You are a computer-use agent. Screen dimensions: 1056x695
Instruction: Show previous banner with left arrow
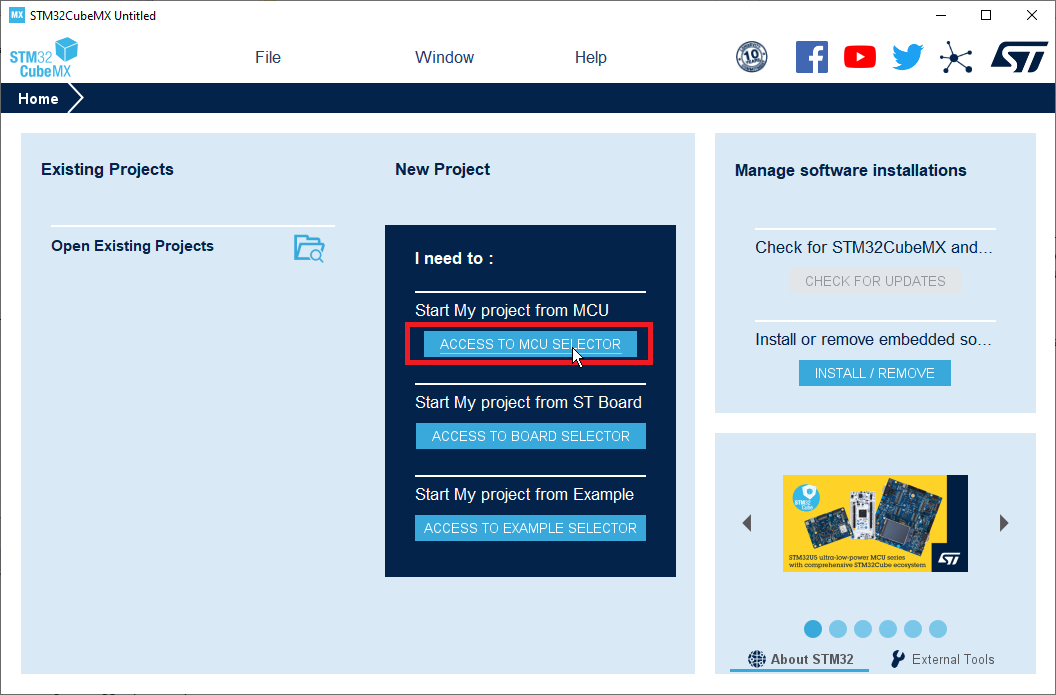[x=747, y=523]
